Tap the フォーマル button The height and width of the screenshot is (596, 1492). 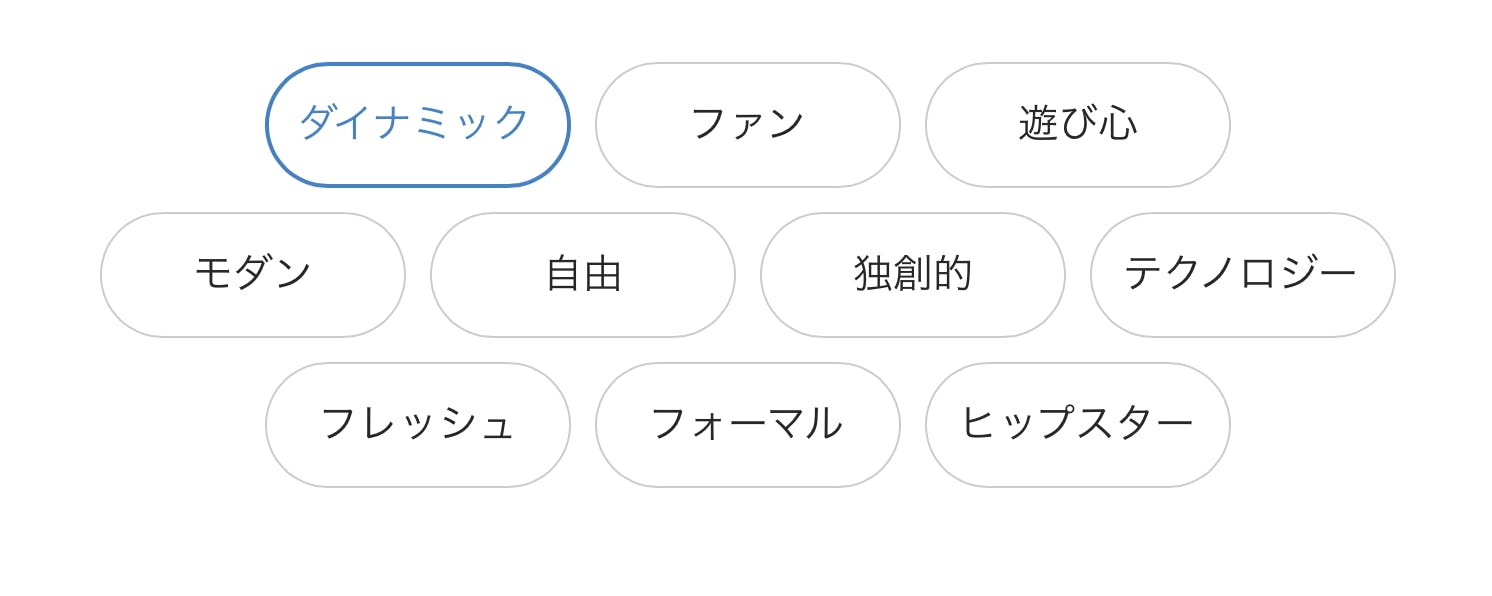click(747, 424)
